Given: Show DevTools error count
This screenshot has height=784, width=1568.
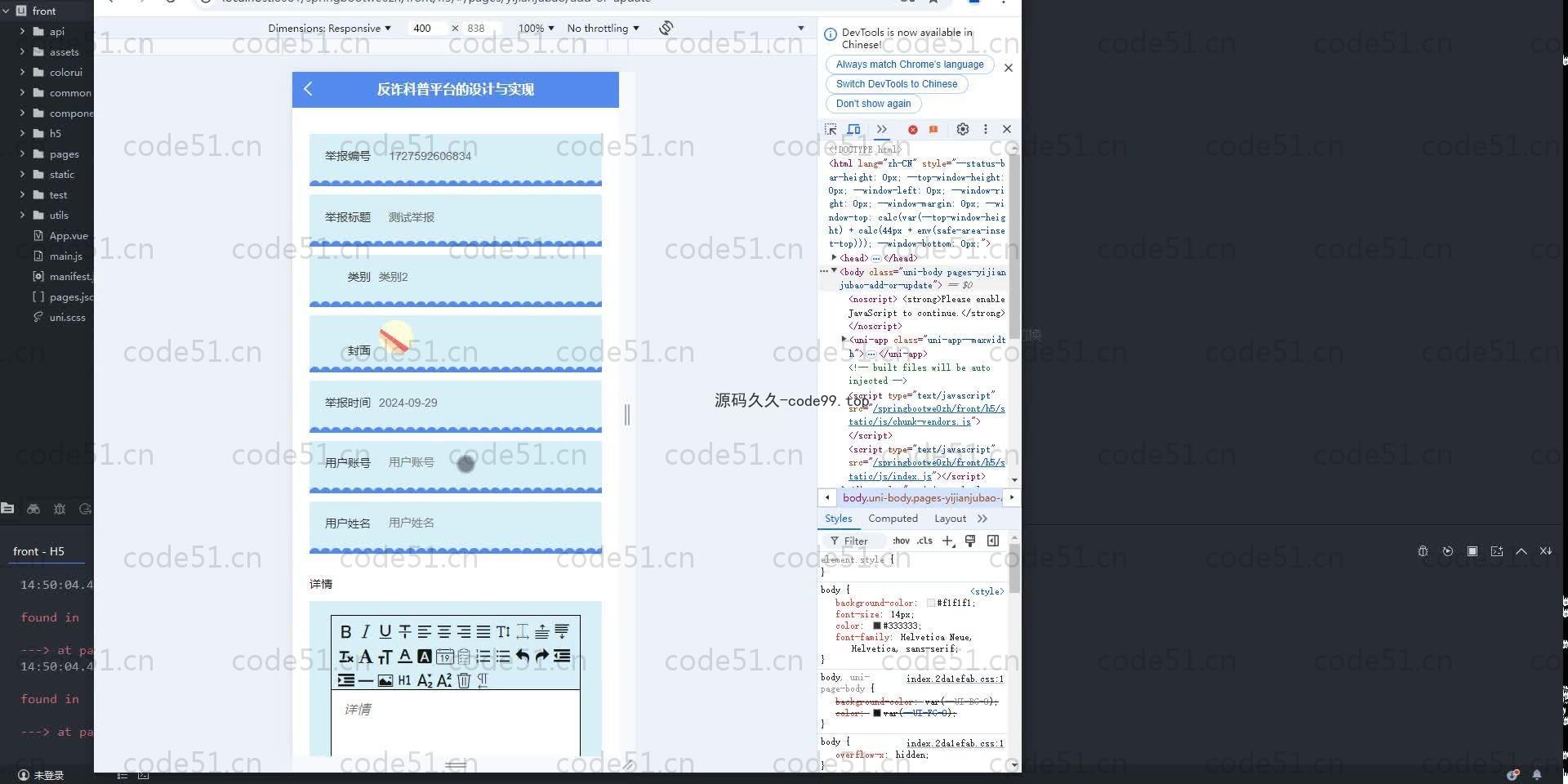Looking at the screenshot, I should (912, 129).
